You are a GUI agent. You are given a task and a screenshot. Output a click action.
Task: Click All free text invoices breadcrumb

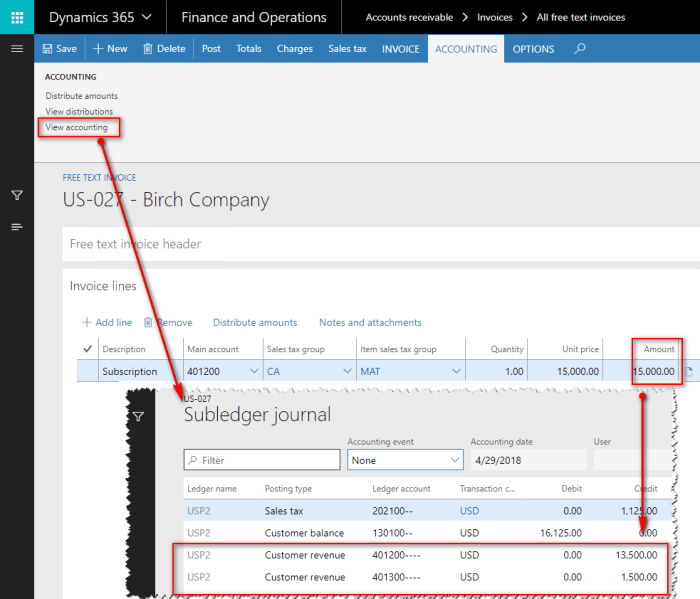tap(581, 17)
